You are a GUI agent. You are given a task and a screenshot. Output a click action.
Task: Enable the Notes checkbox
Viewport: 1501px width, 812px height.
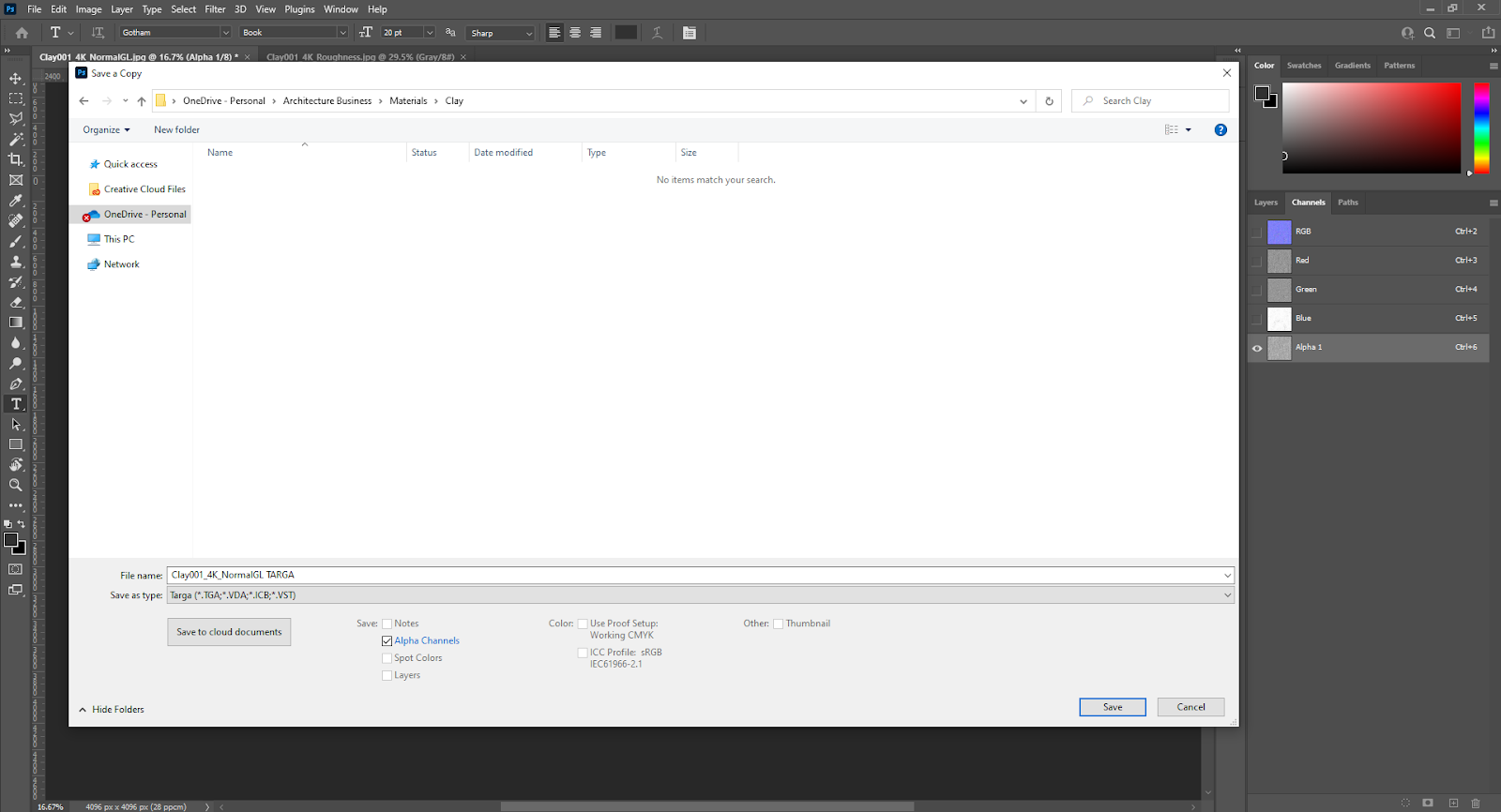(x=387, y=624)
